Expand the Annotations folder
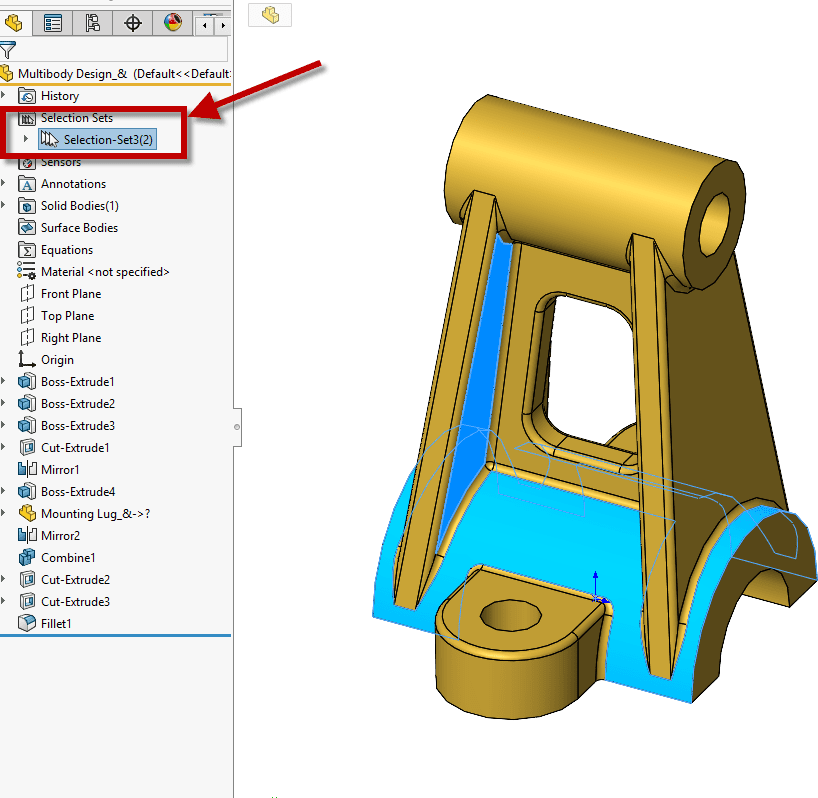Image resolution: width=818 pixels, height=798 pixels. click(x=4, y=183)
